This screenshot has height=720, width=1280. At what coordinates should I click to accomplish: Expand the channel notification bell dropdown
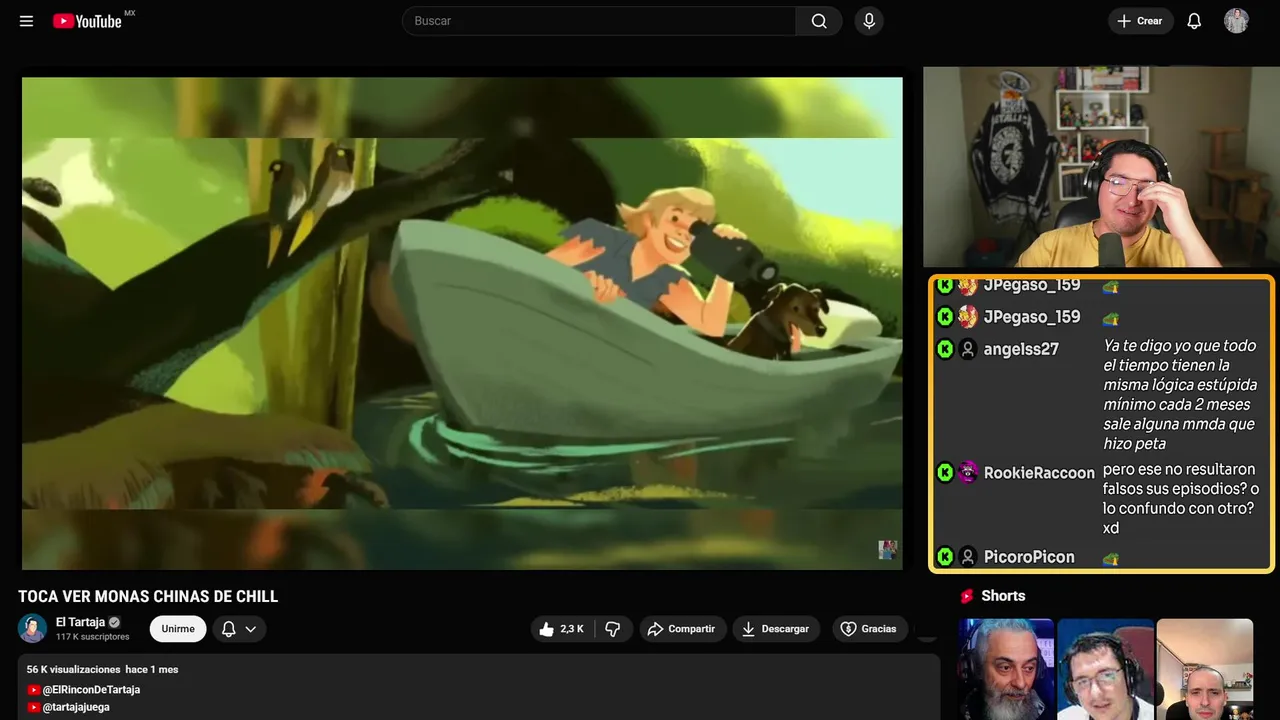tap(239, 629)
